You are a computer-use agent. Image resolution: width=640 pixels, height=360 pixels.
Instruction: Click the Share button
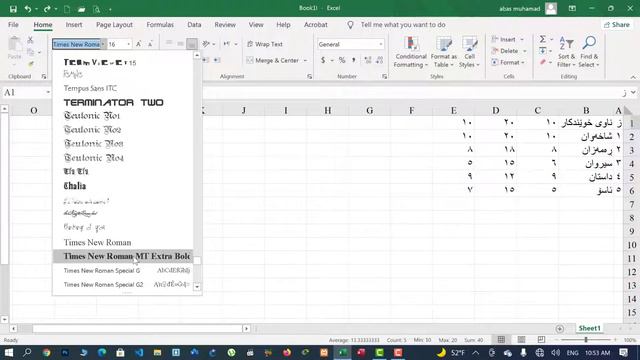click(617, 25)
